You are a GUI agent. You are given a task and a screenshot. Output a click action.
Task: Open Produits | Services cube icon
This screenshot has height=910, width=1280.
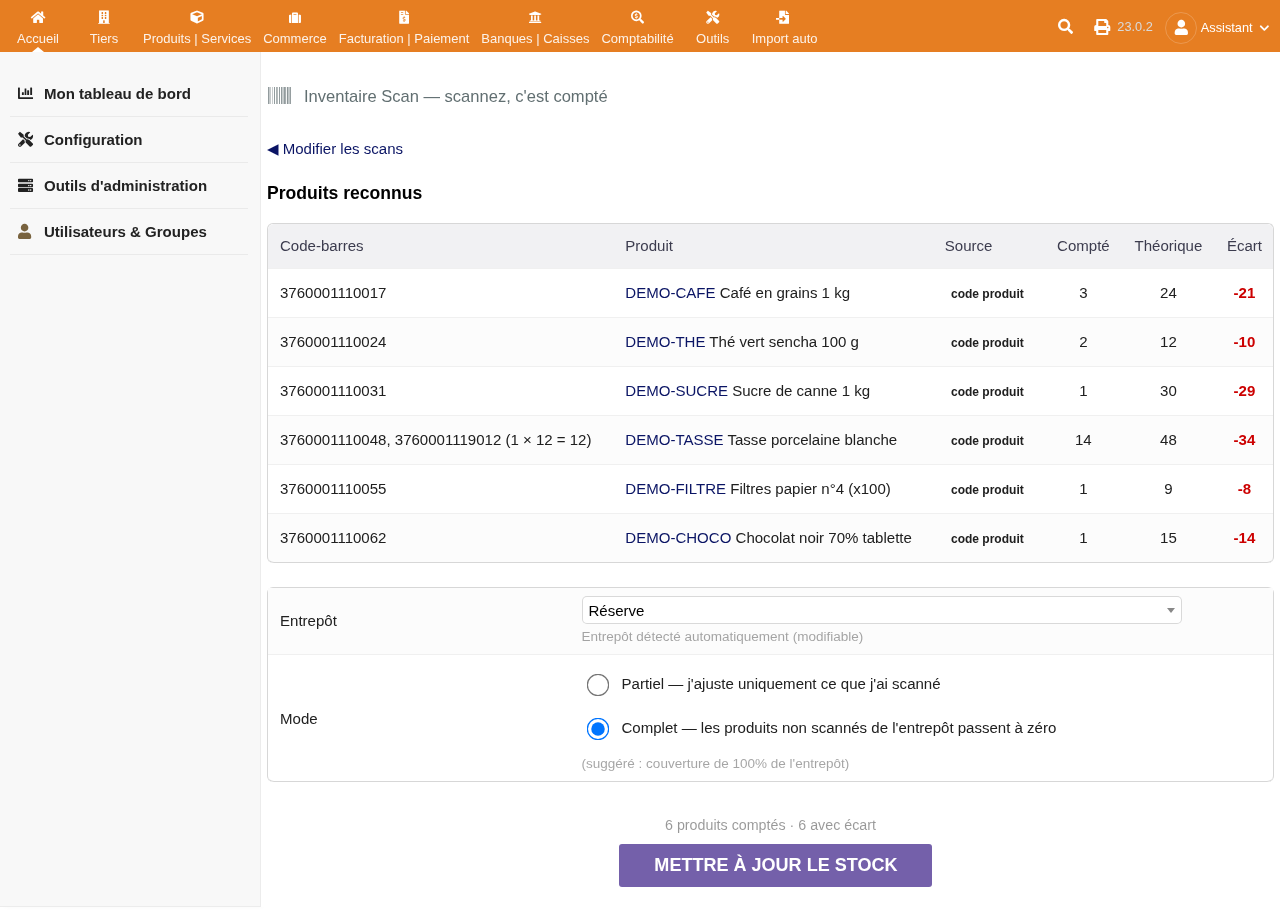click(197, 17)
